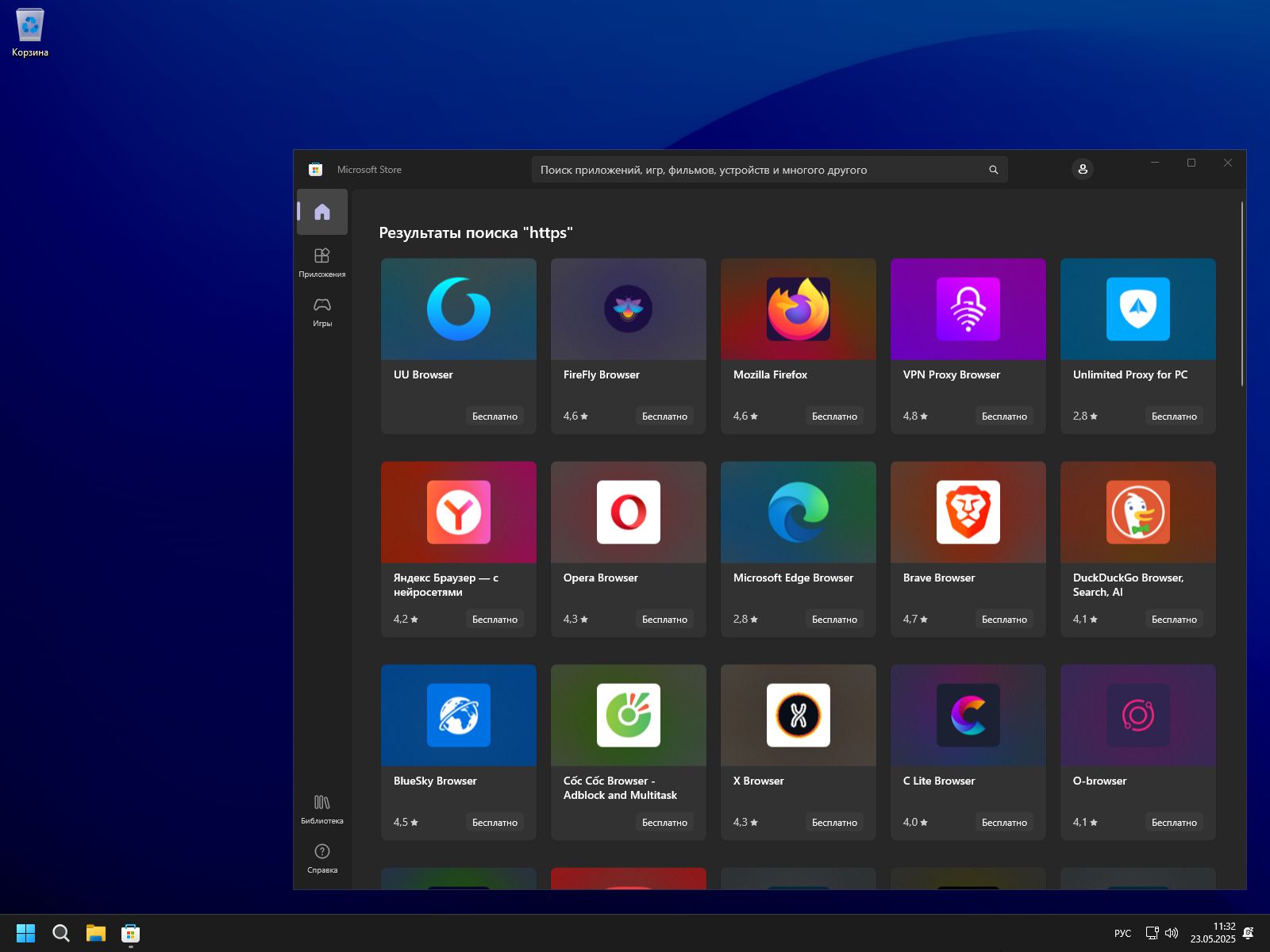The width and height of the screenshot is (1270, 952).
Task: Click the Microsoft Store logo in title bar
Action: tap(315, 169)
